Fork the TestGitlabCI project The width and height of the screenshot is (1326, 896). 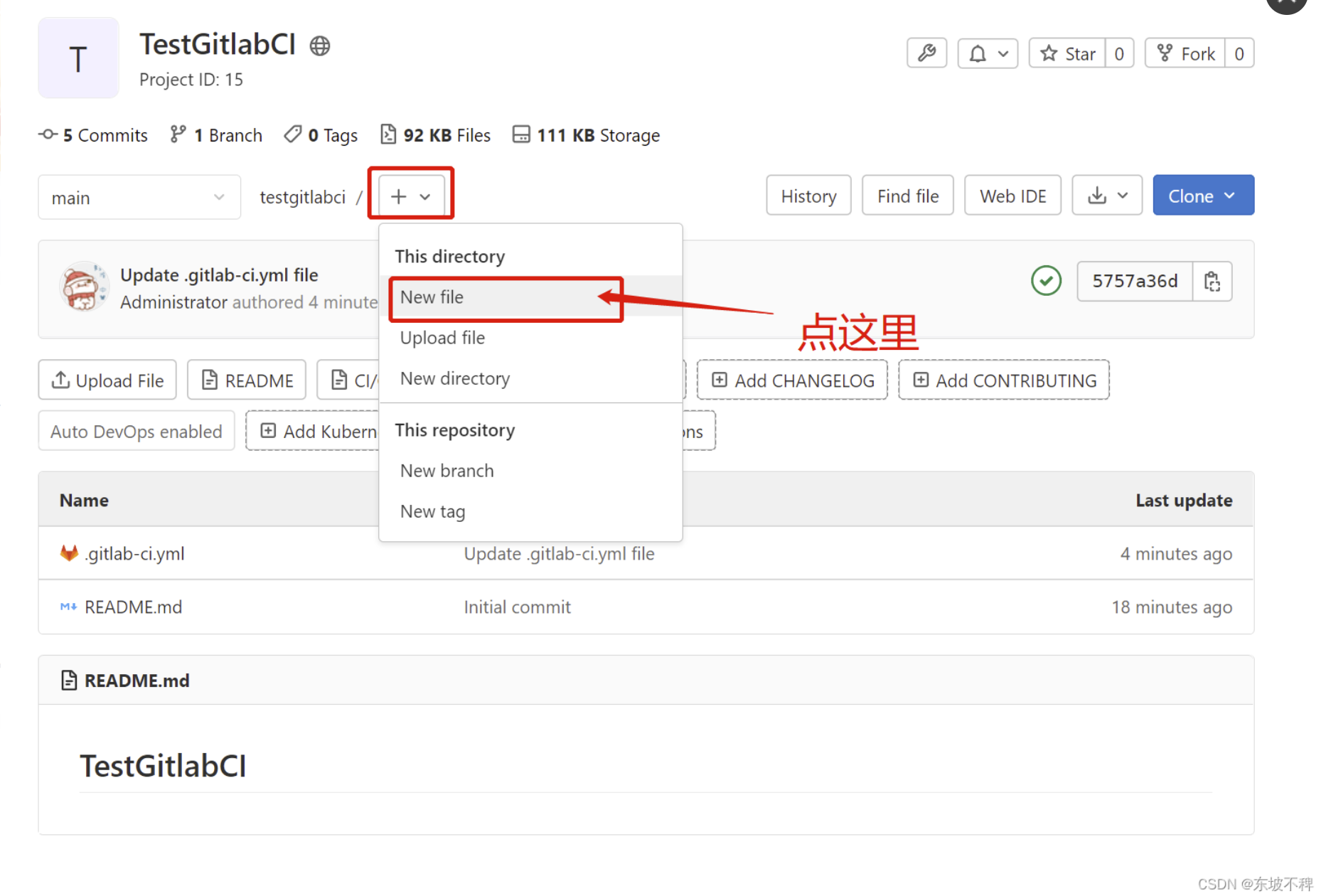(x=1185, y=53)
